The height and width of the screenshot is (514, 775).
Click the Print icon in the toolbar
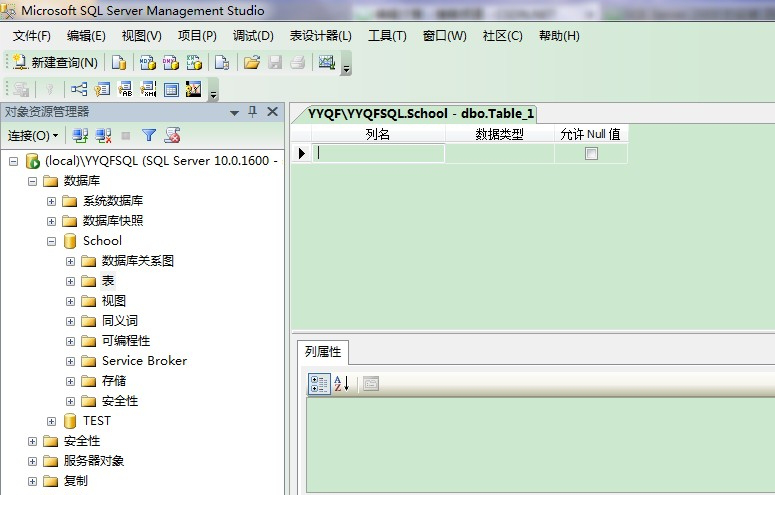coord(298,62)
